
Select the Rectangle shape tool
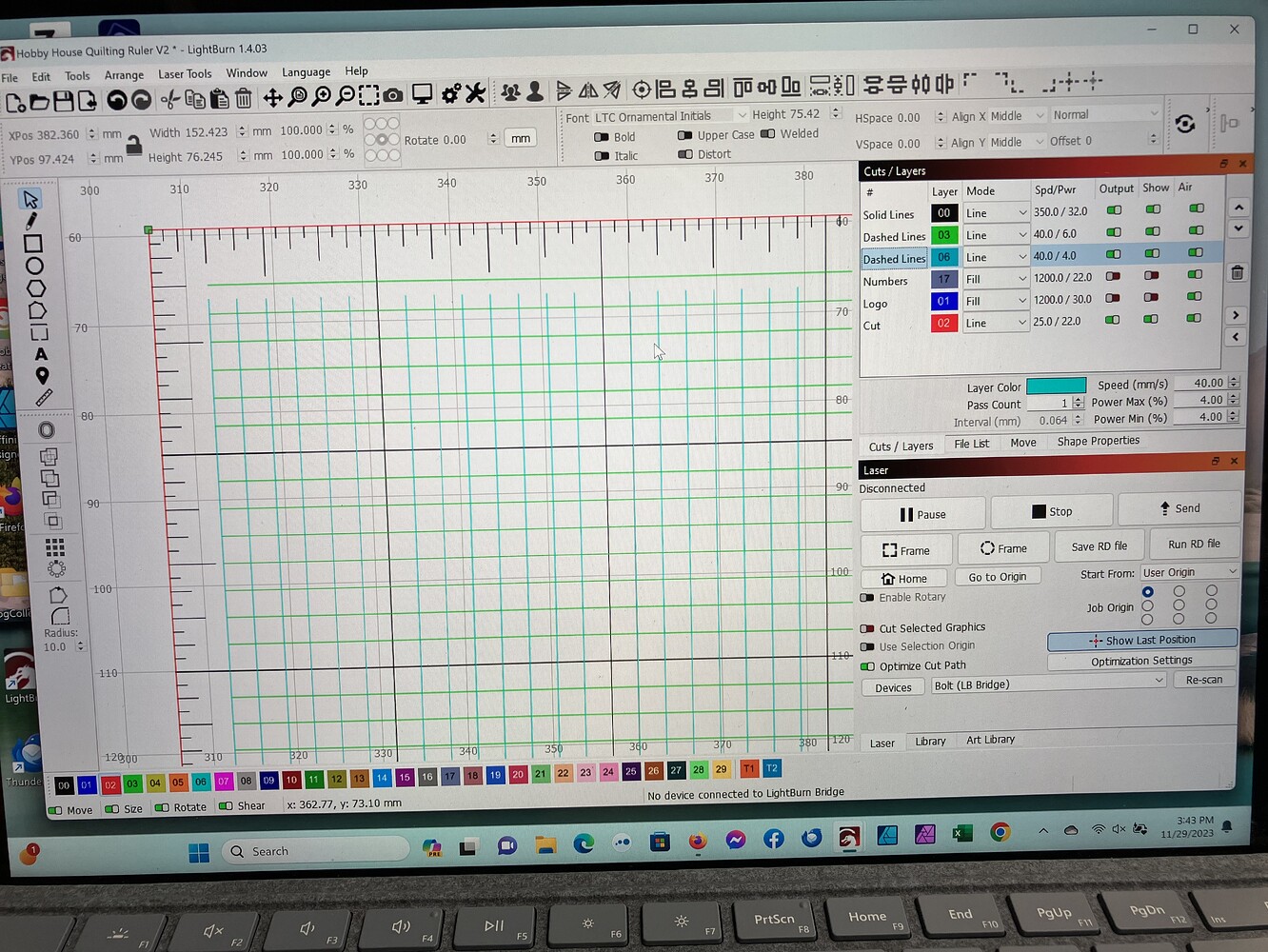tap(34, 245)
